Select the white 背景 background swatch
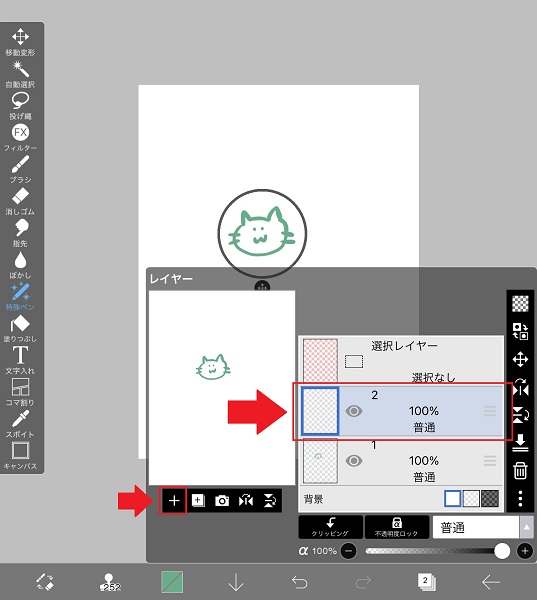537x600 pixels. [x=452, y=499]
